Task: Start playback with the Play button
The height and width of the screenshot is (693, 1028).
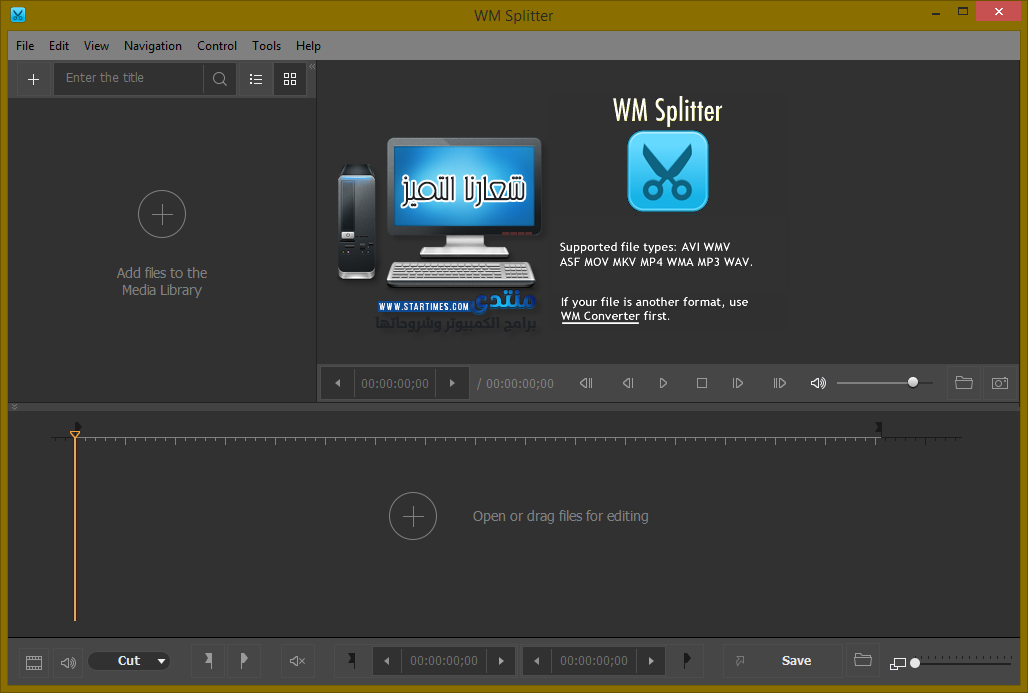Action: point(663,384)
